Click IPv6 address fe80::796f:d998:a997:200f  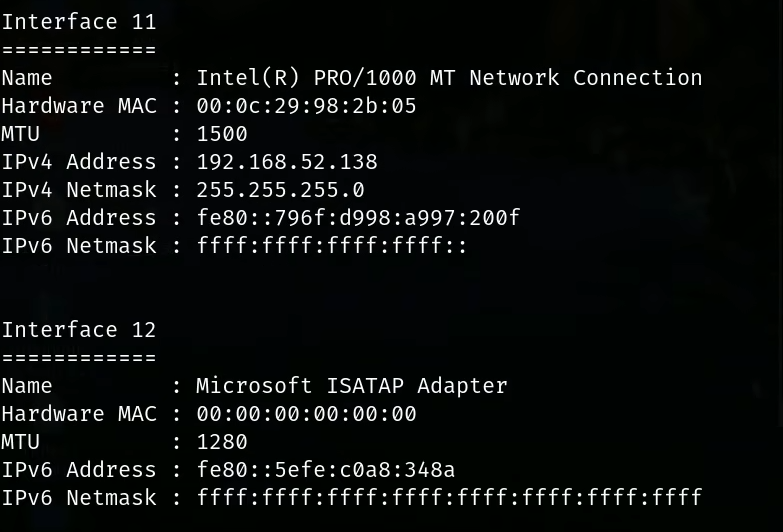coord(358,218)
